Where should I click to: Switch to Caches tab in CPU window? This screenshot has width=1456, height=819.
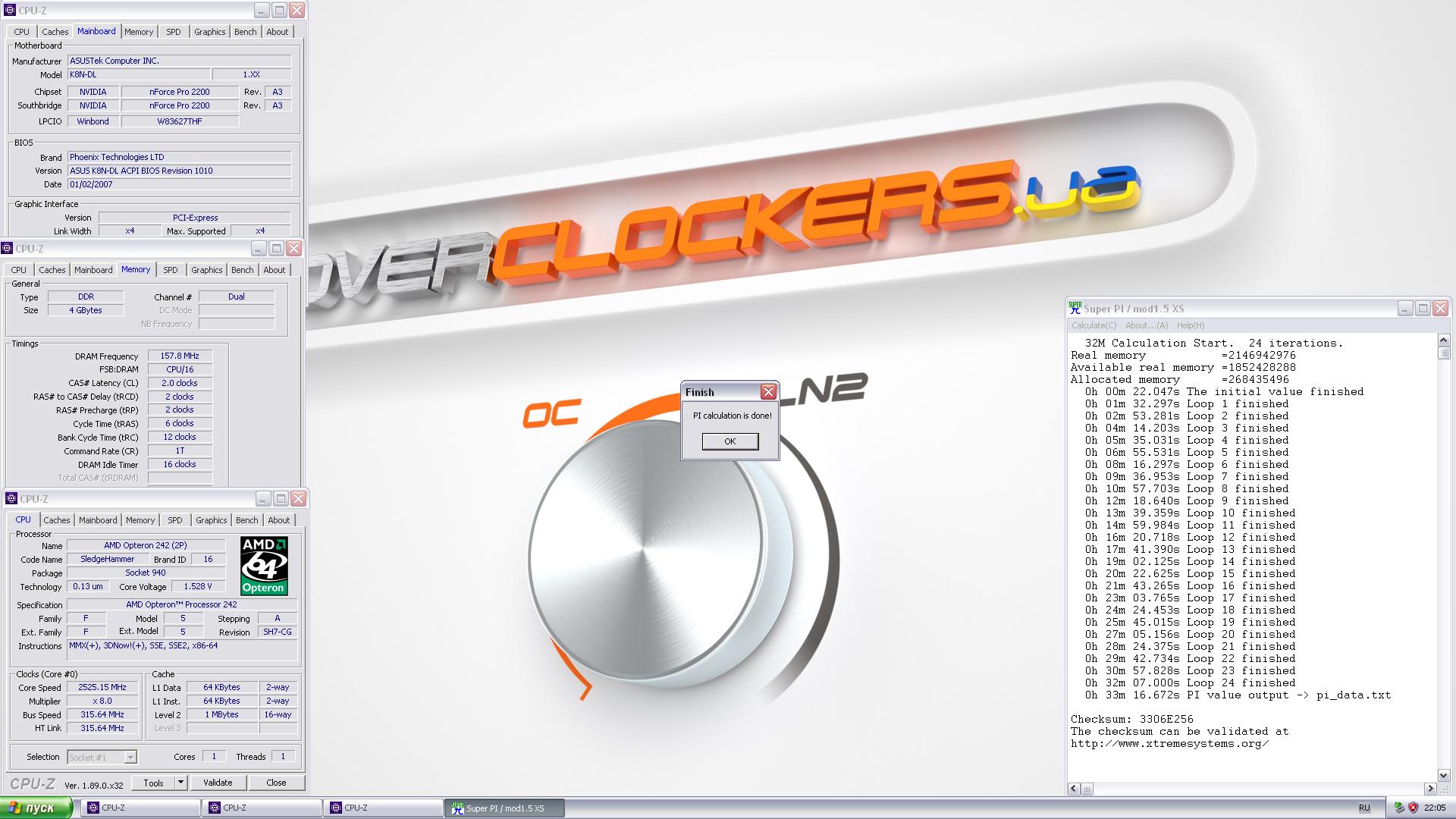[x=57, y=520]
